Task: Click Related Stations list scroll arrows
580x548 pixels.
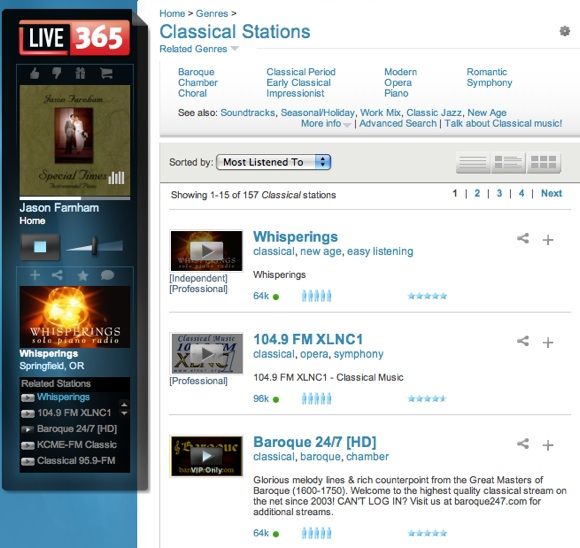Action: click(124, 409)
